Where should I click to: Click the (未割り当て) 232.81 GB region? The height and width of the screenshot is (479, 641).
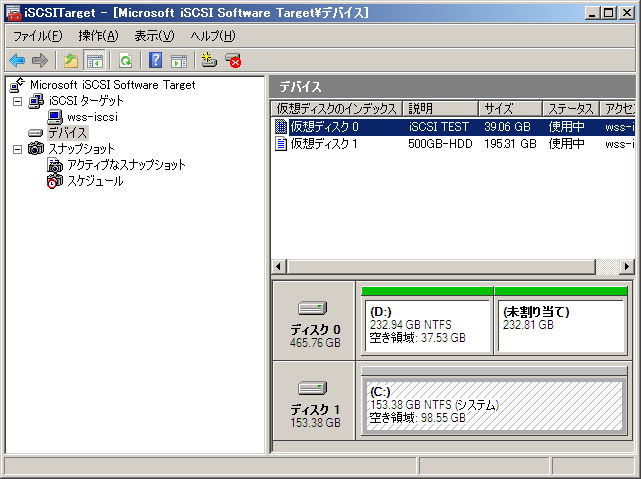point(561,325)
